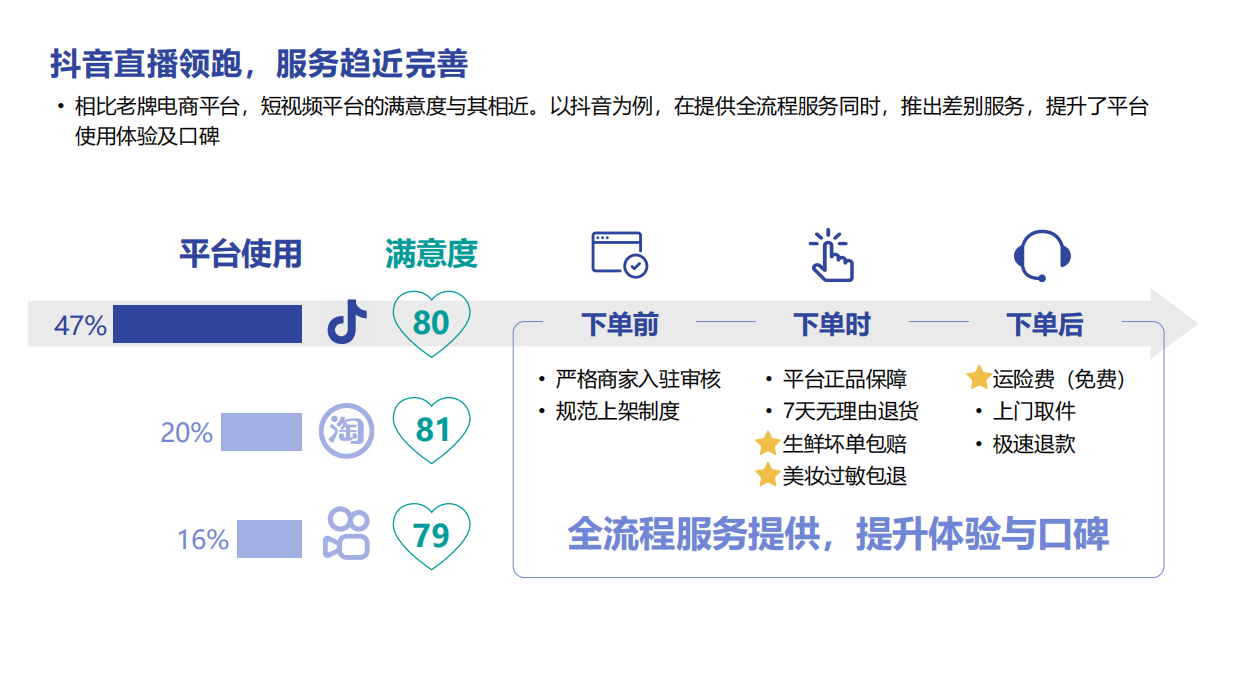Click the text 全流程服务提供，提升体验与口碑
This screenshot has height=697, width=1240.
(840, 536)
